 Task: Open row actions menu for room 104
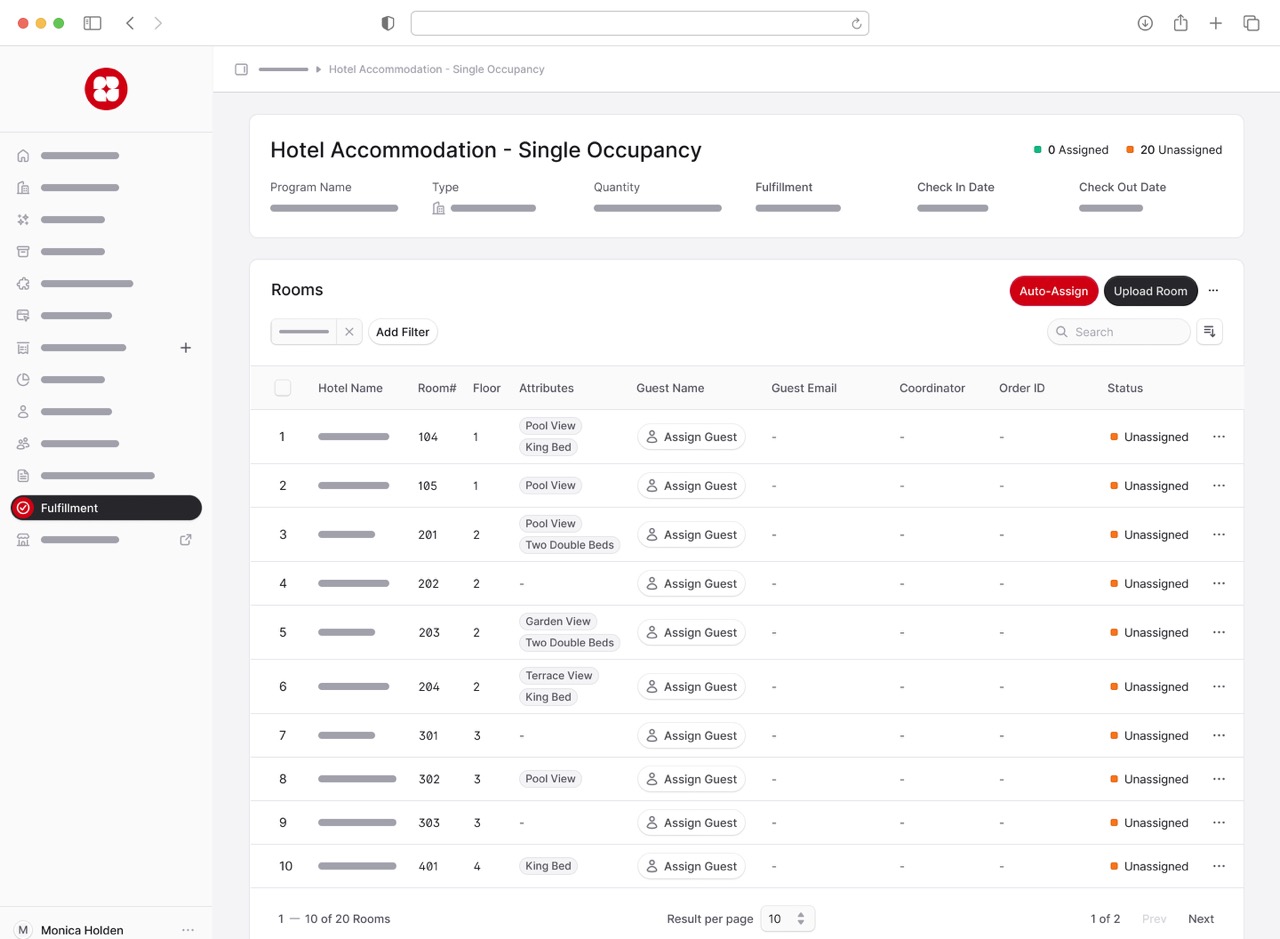click(x=1218, y=437)
